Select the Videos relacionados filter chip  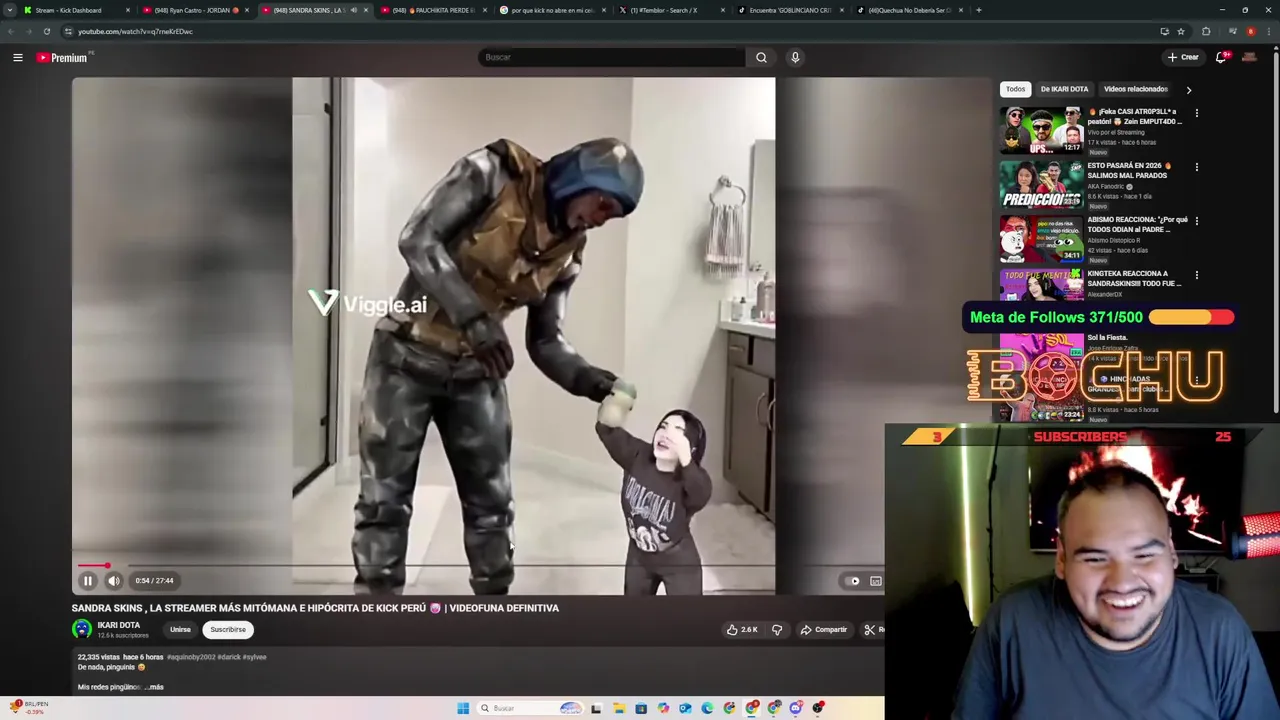point(1135,89)
